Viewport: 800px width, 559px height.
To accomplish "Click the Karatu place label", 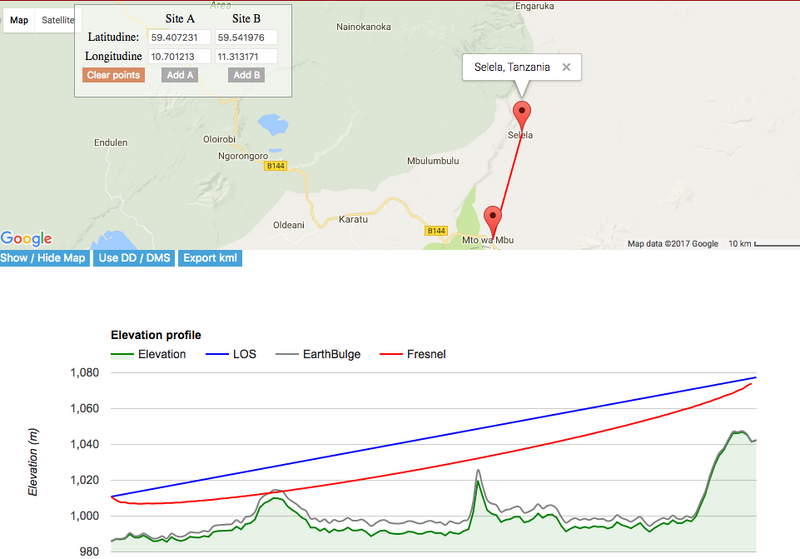I will 353,219.
